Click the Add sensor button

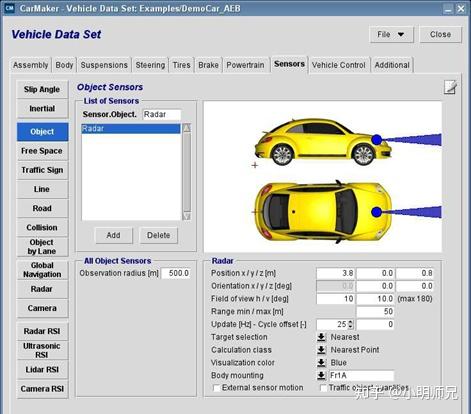(114, 235)
